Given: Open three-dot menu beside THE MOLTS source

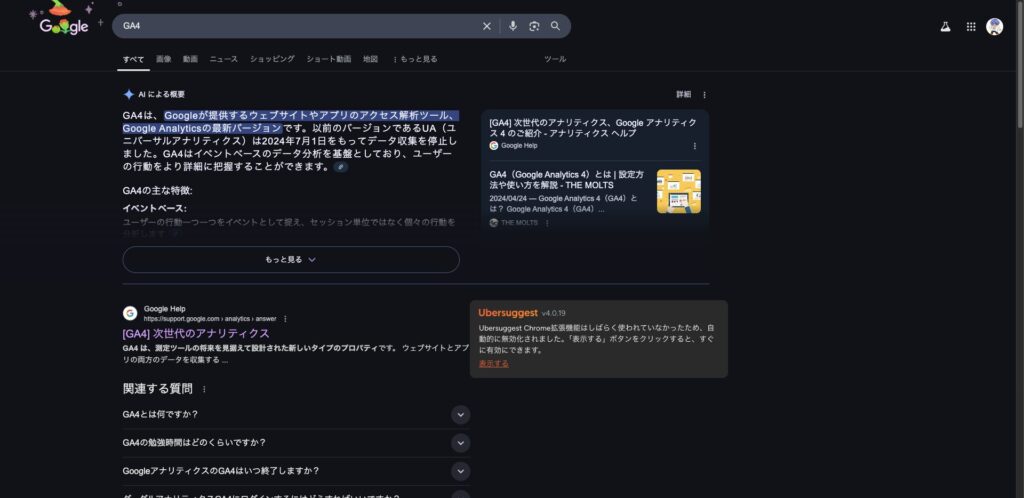Looking at the screenshot, I should coord(547,223).
